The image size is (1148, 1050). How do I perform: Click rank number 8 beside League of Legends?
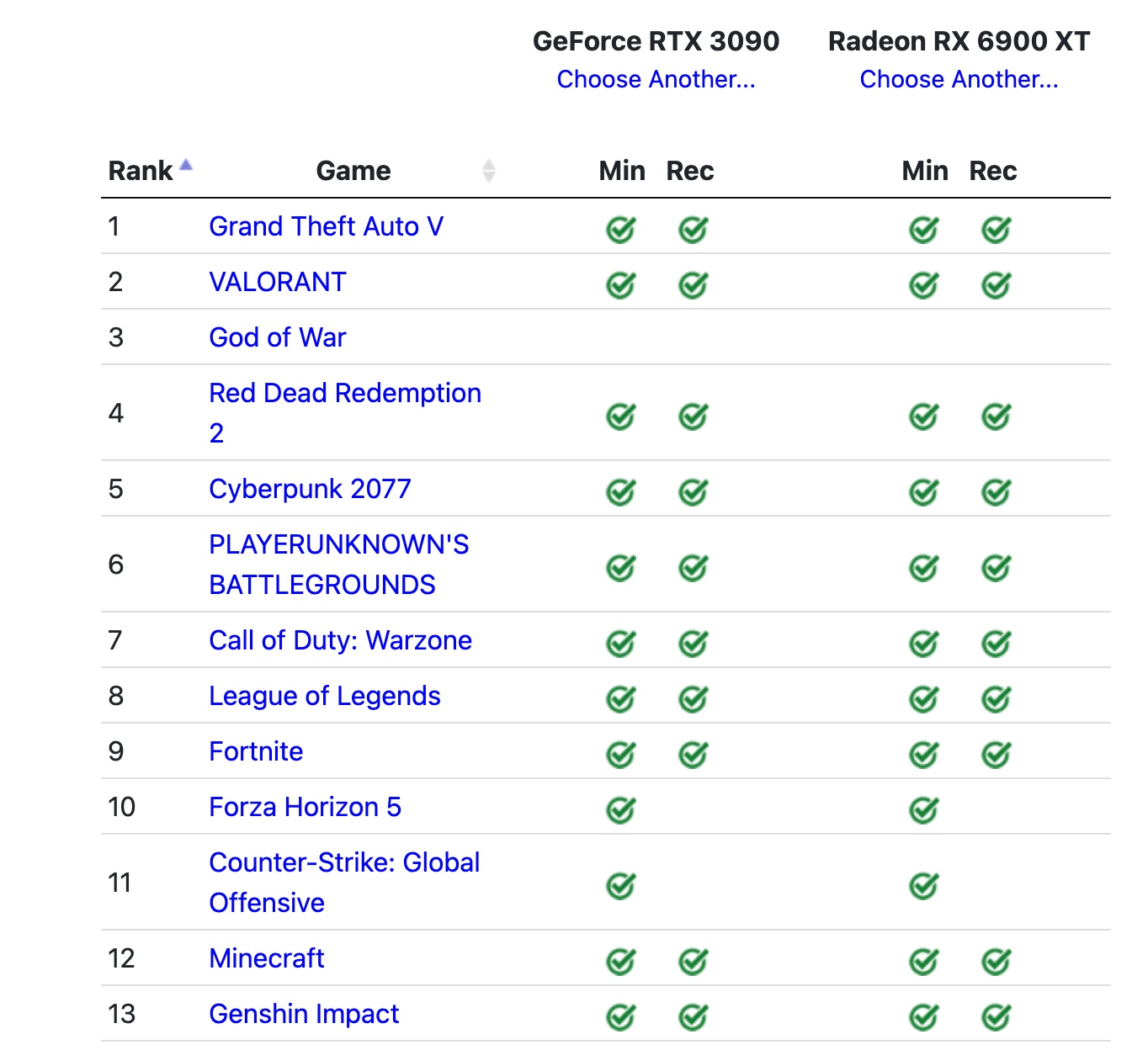[x=116, y=696]
